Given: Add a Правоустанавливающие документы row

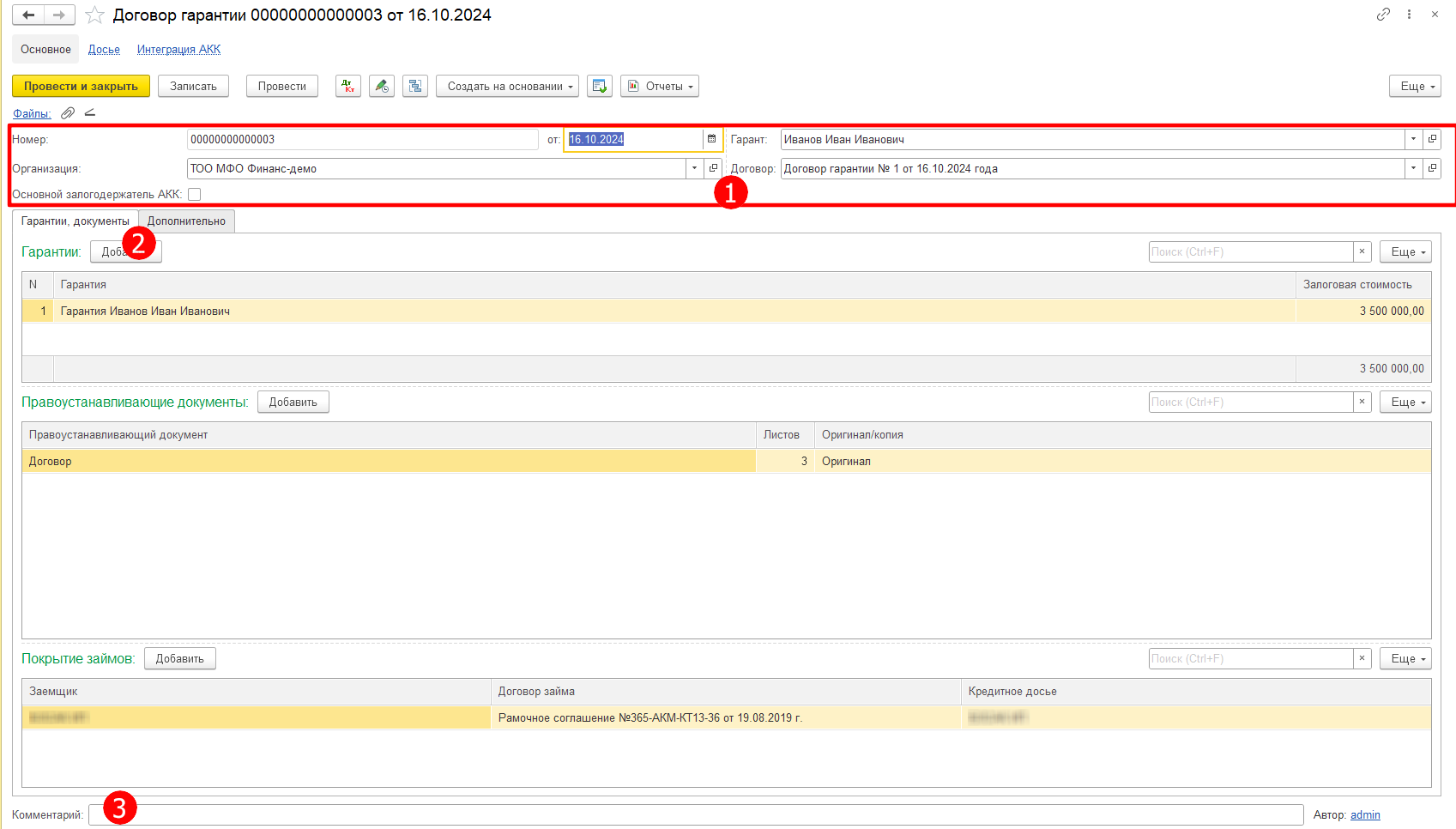Looking at the screenshot, I should point(293,402).
